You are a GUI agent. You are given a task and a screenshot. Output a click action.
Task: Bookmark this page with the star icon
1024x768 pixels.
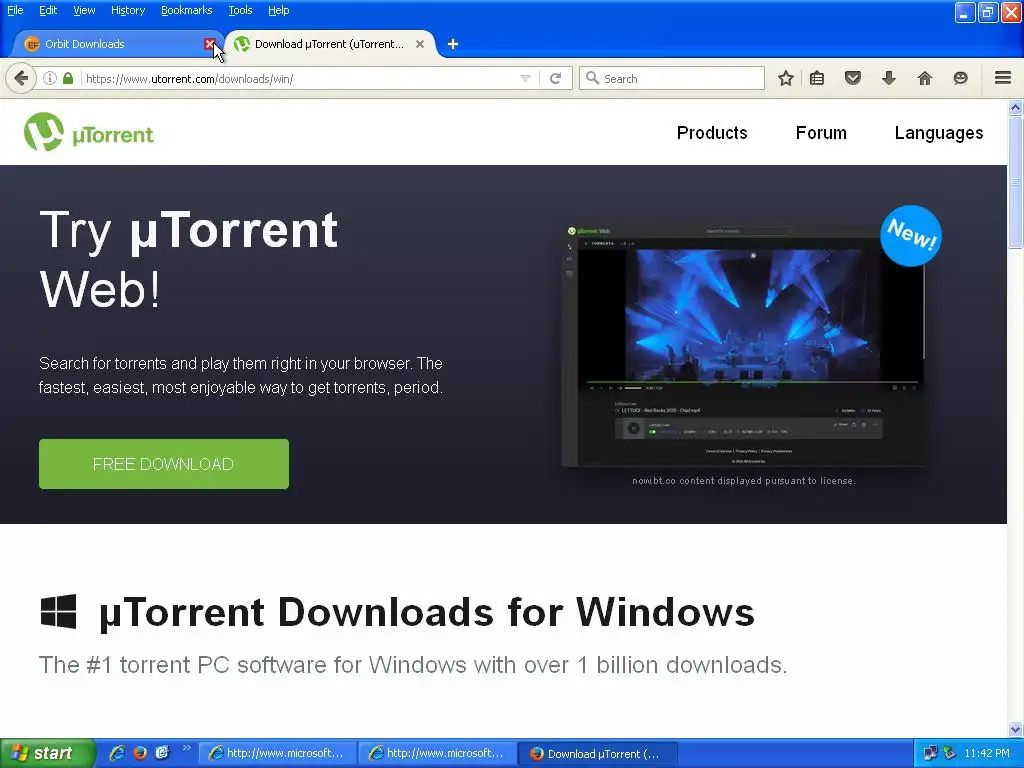[x=786, y=78]
